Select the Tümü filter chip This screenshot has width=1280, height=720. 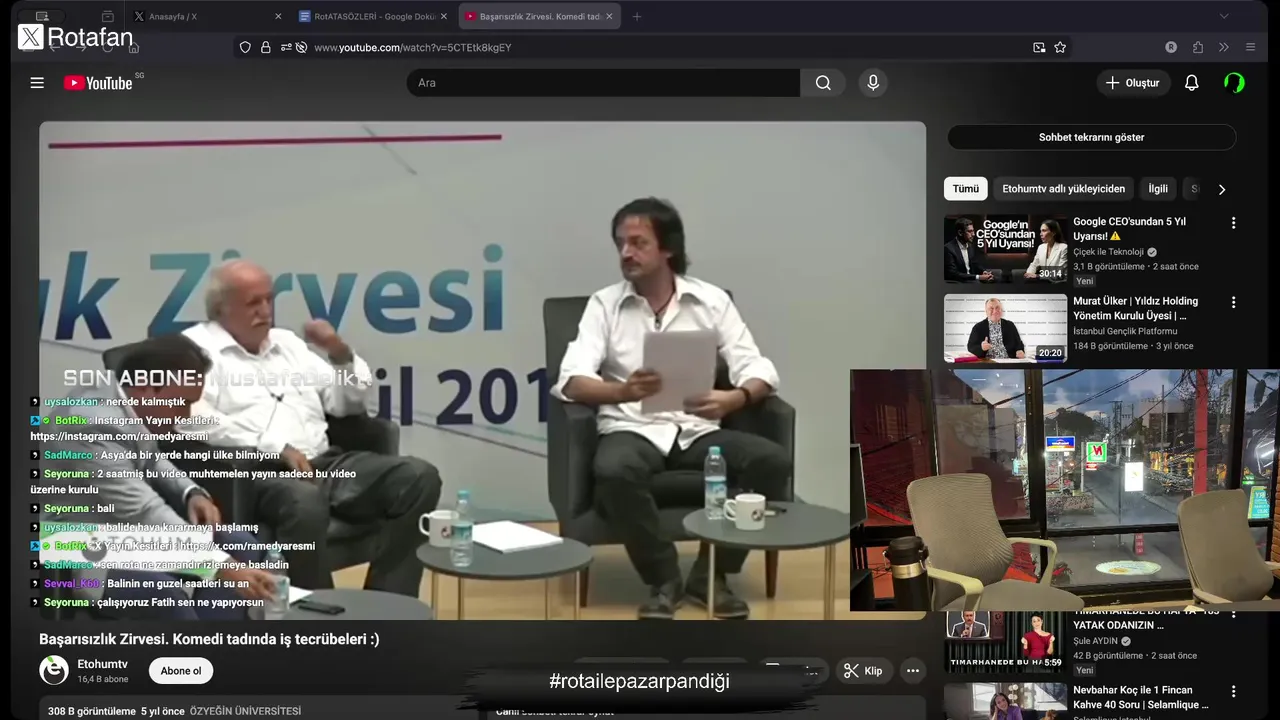pyautogui.click(x=966, y=189)
